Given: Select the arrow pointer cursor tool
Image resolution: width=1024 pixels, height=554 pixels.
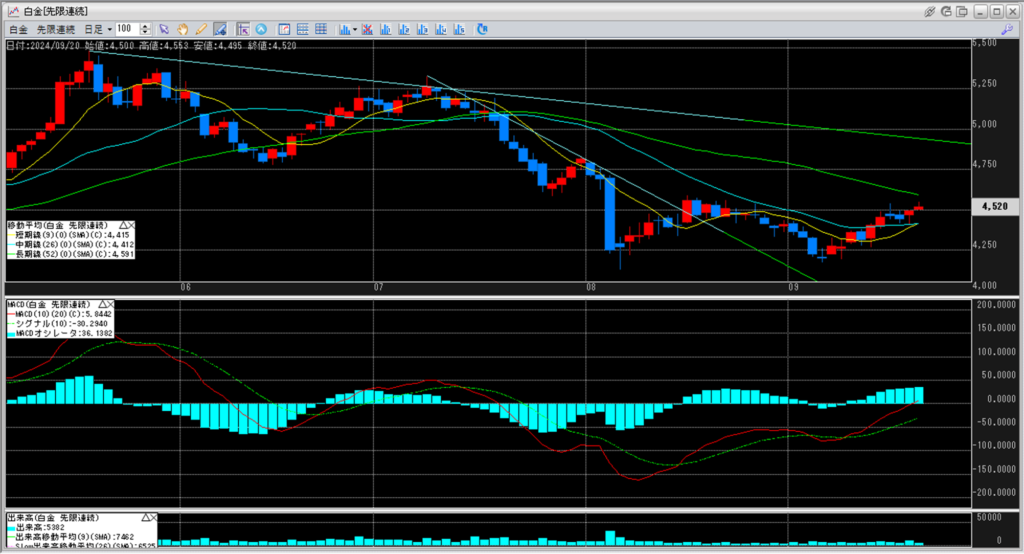Looking at the screenshot, I should (x=164, y=29).
